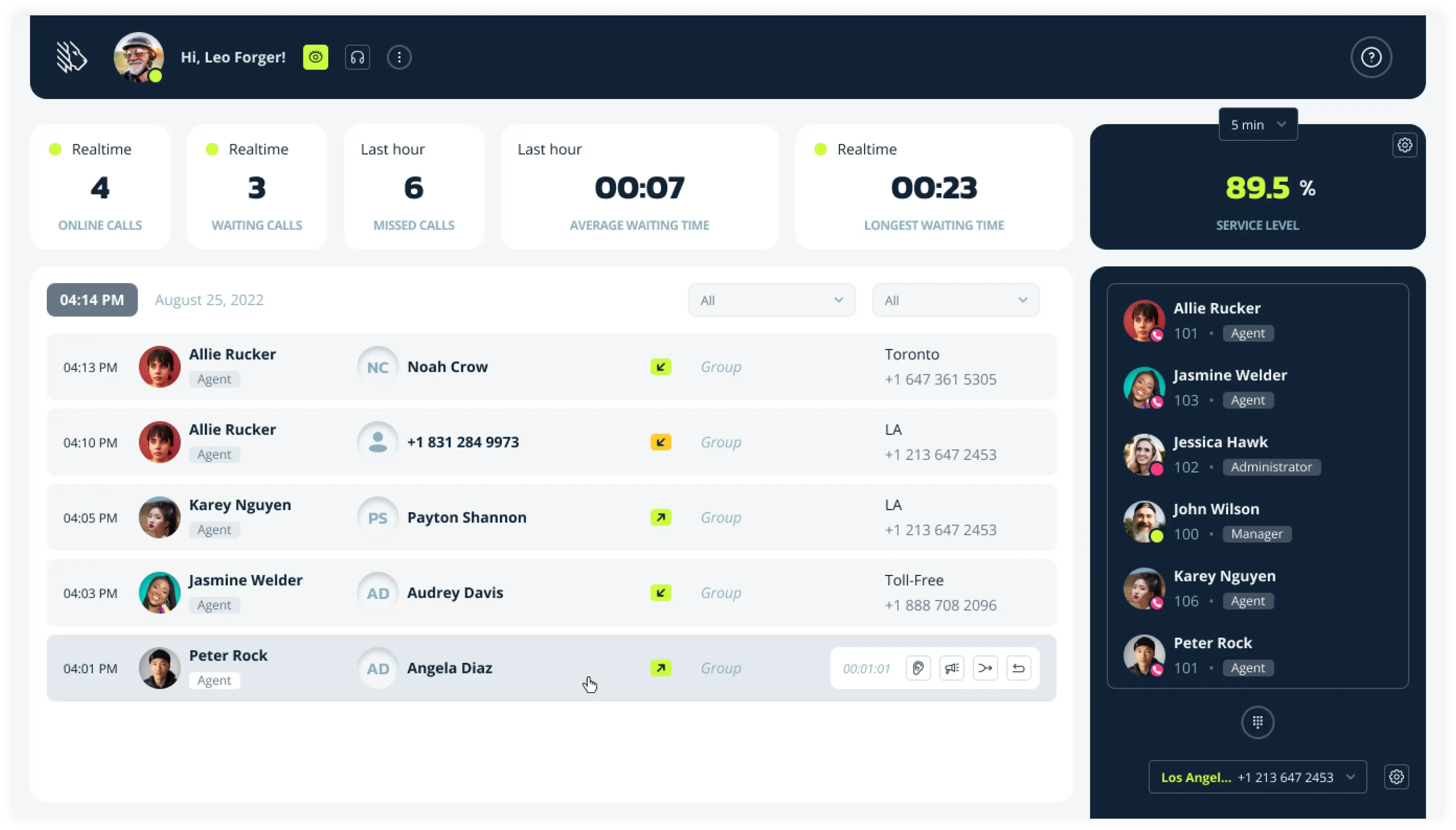Select the megaphone whisper icon on the active call

(x=951, y=667)
